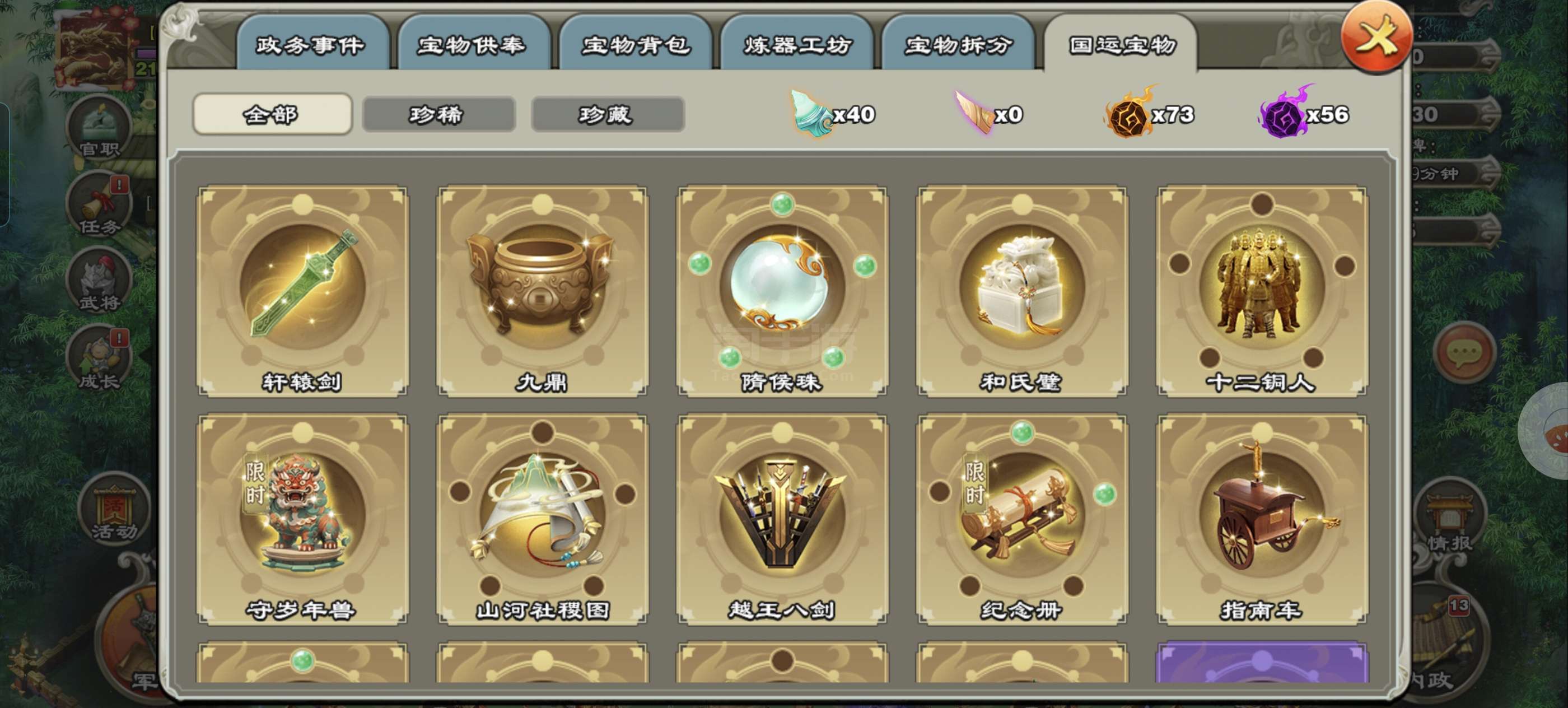The height and width of the screenshot is (708, 1568).
Task: Select the 纪念册 limited-time scroll treasure
Action: (1021, 519)
